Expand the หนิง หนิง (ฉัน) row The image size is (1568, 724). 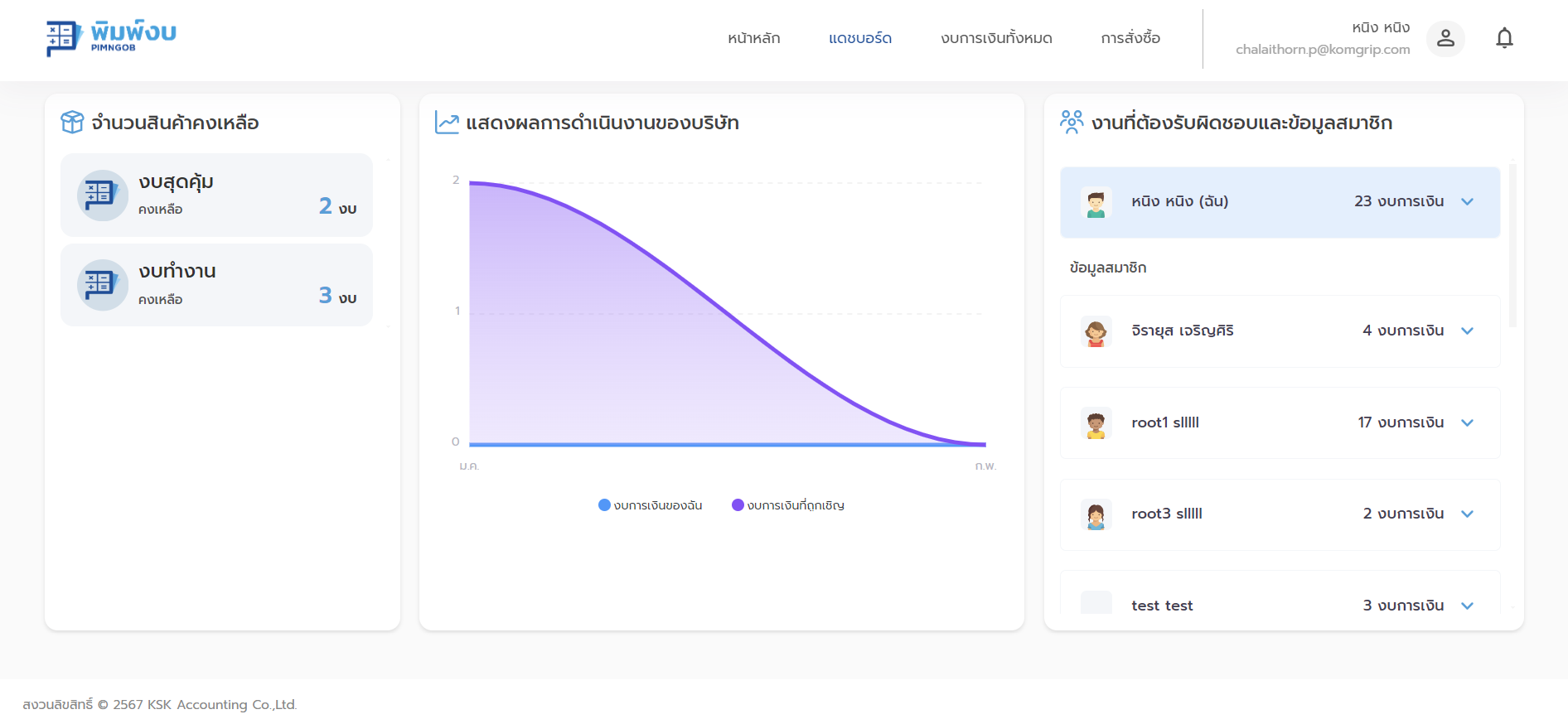pyautogui.click(x=1467, y=202)
